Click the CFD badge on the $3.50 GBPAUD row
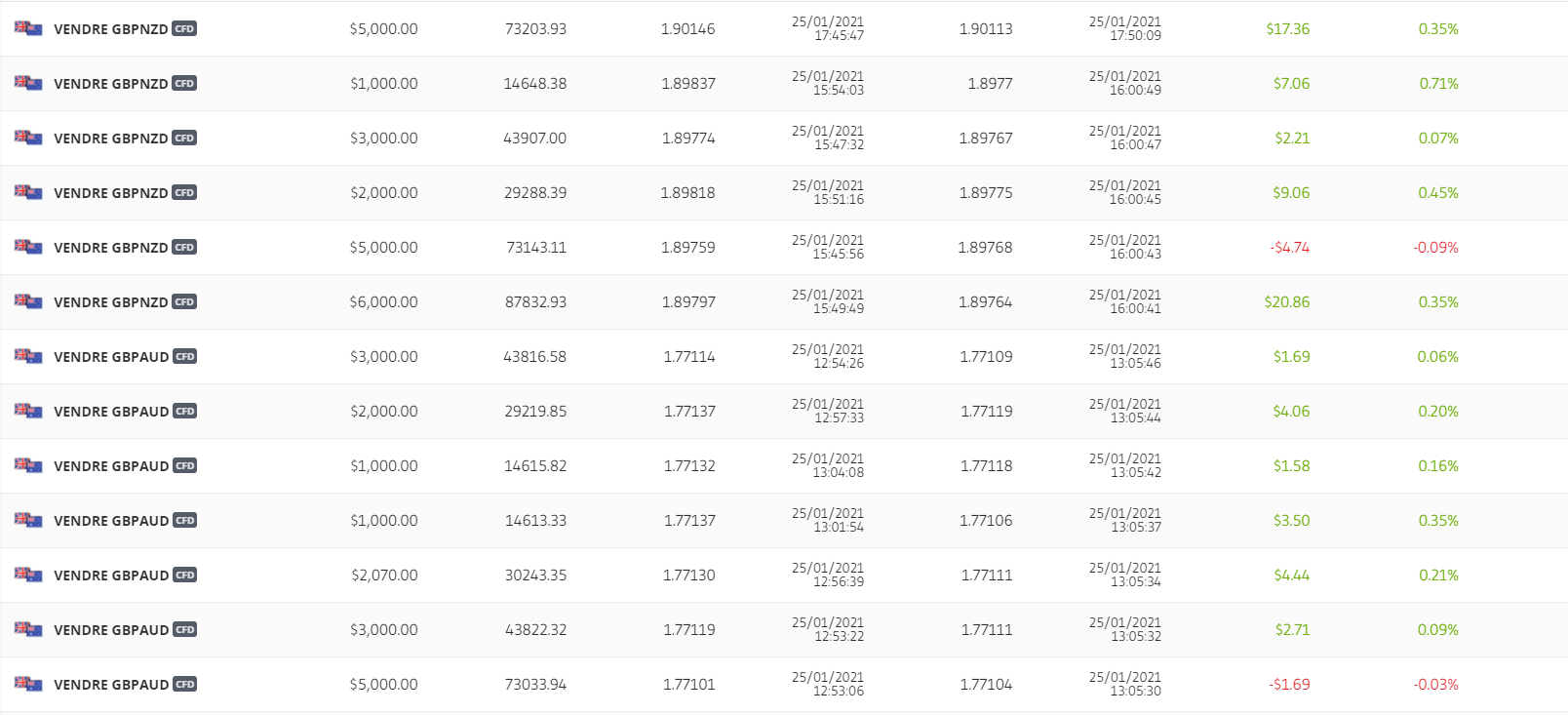This screenshot has height=715, width=1568. pos(185,521)
